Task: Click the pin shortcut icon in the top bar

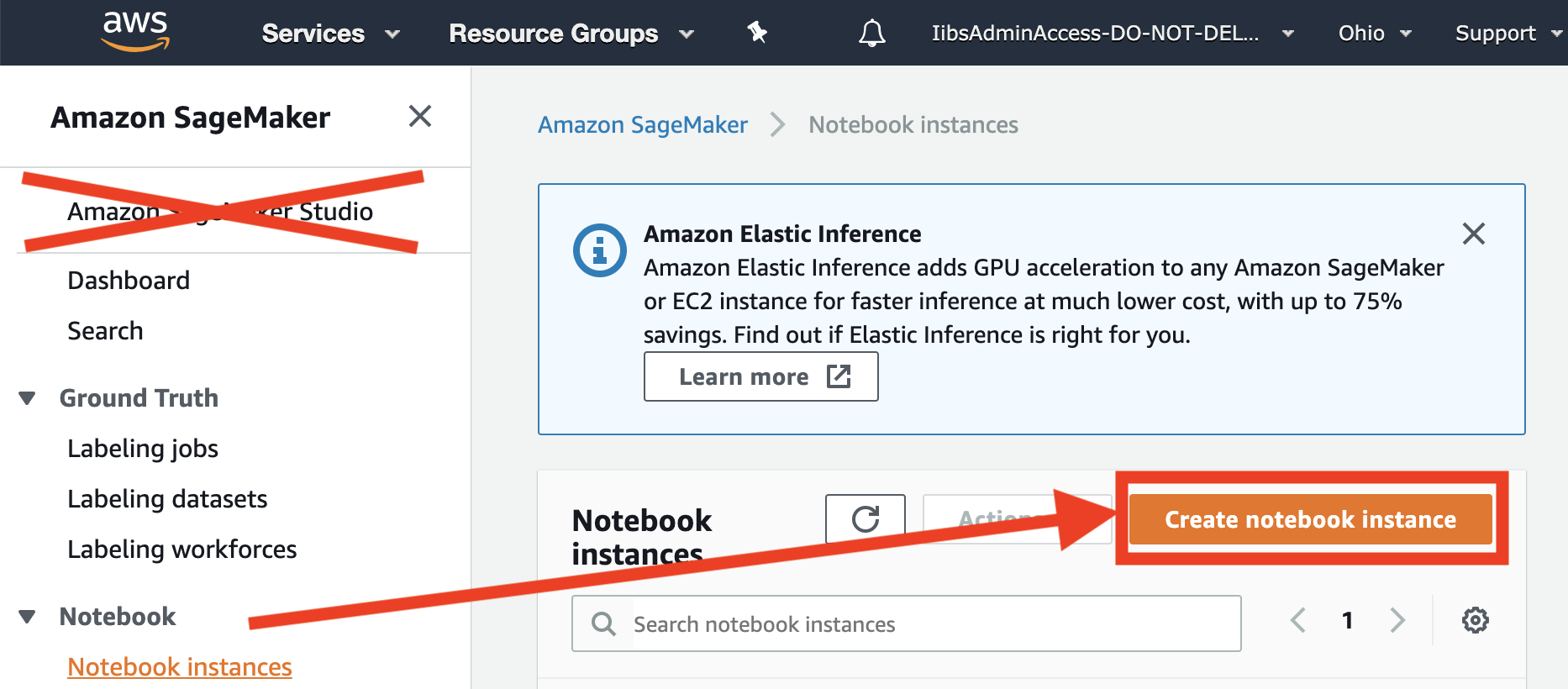Action: 757,33
